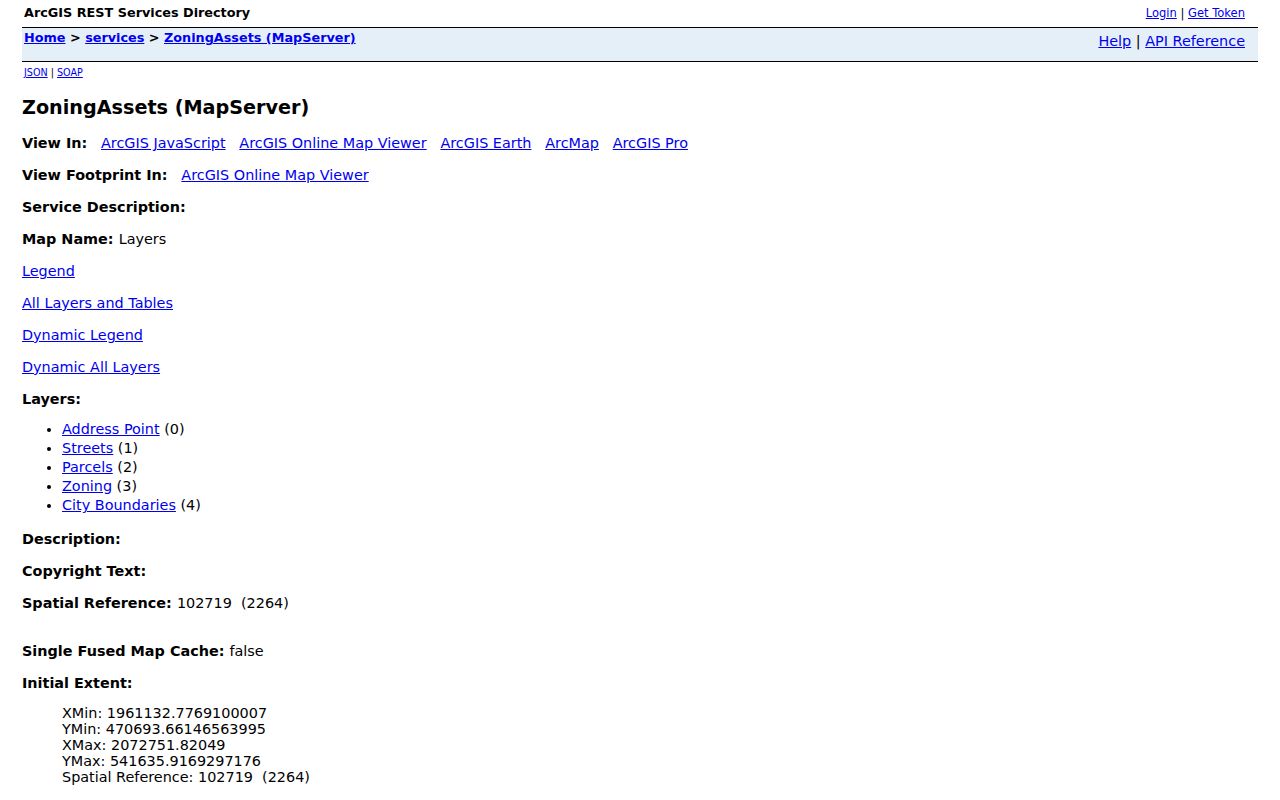Open the Help link
This screenshot has width=1280, height=800.
tap(1115, 41)
